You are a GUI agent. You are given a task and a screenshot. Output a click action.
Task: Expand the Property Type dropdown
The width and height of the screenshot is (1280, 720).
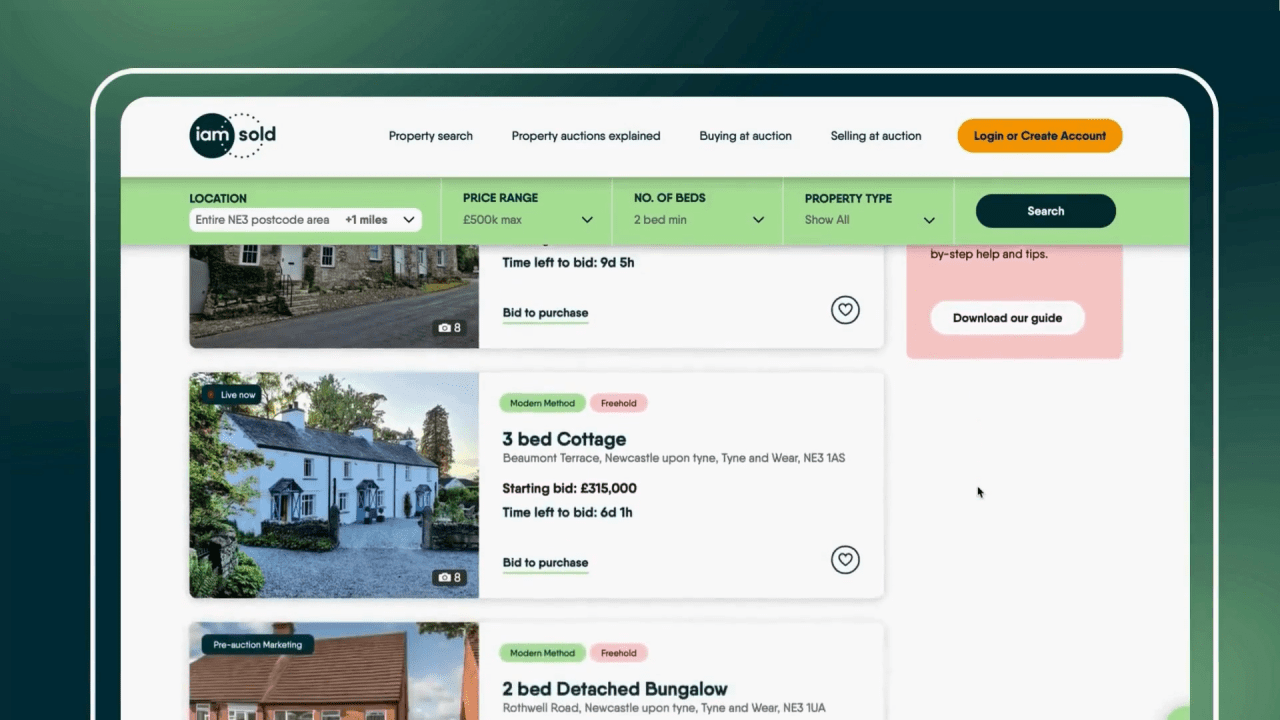tap(869, 220)
